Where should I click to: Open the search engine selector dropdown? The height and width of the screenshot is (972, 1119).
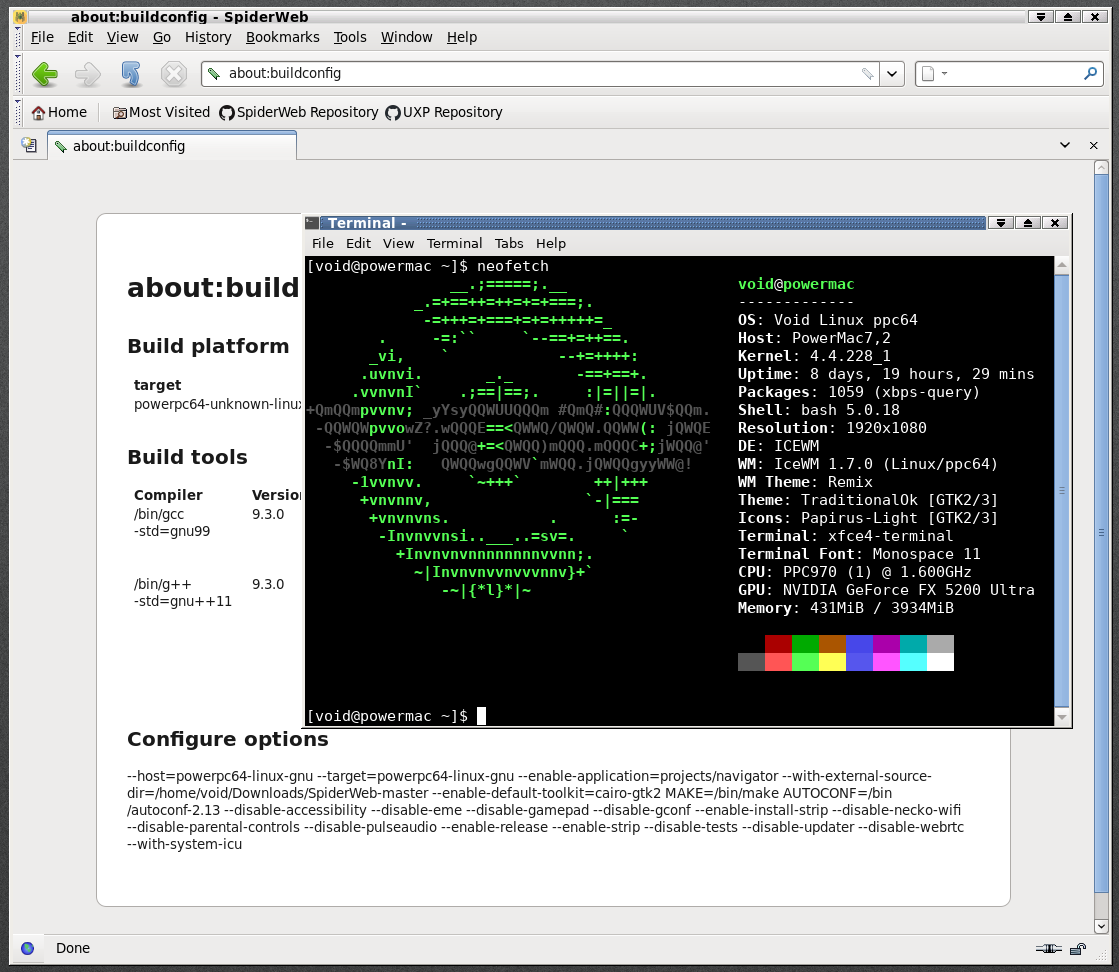tap(933, 74)
